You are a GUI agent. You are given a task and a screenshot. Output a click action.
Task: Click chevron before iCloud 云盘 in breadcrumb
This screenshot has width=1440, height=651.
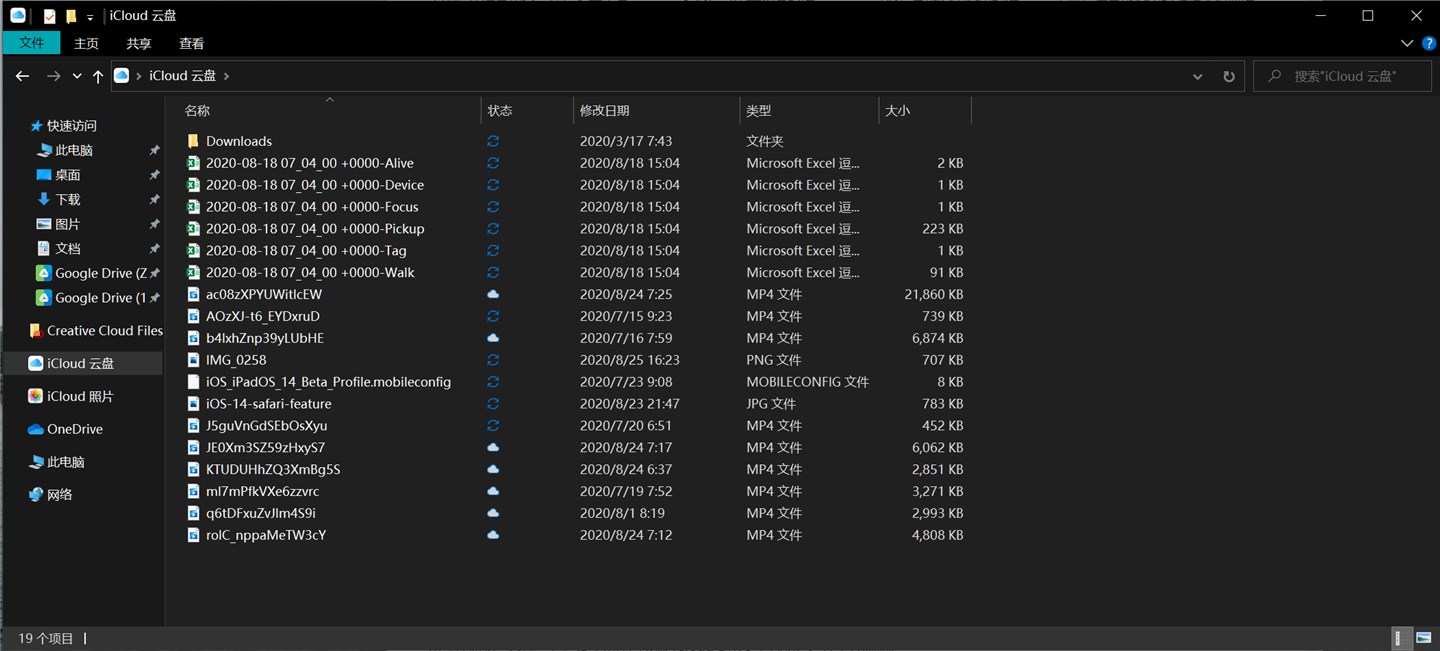point(138,76)
